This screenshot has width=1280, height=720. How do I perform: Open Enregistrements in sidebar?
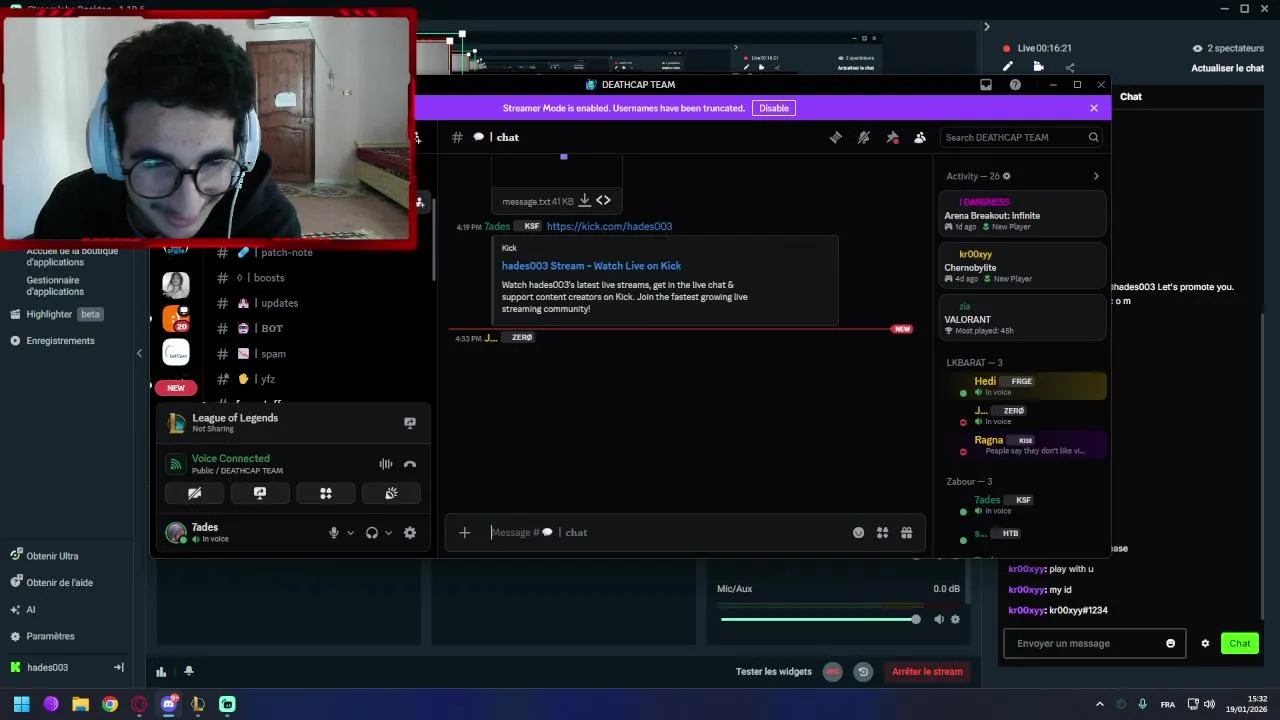tap(52, 341)
